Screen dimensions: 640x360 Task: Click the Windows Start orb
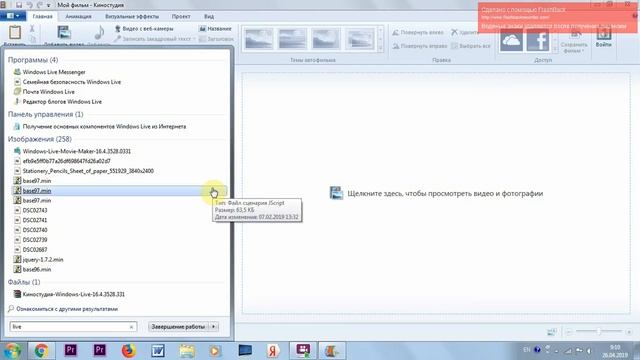pos(12,350)
